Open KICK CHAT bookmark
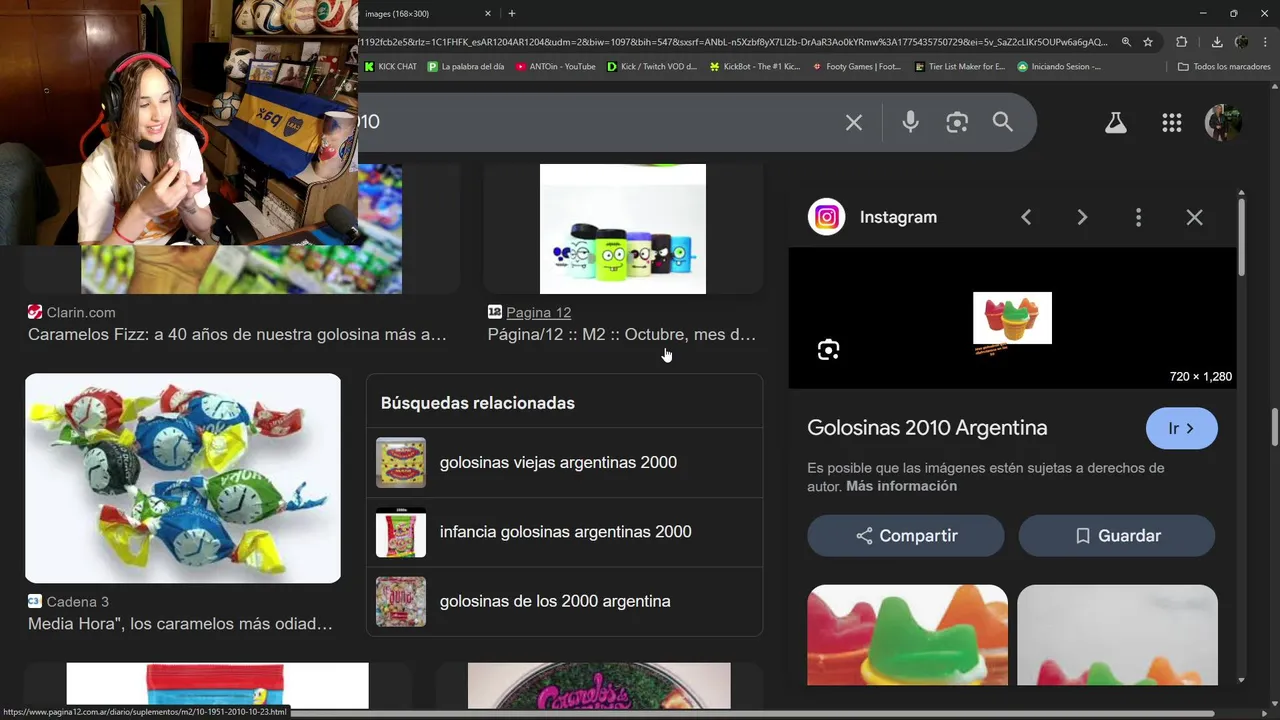Screen dimensions: 1280x720 (x=390, y=67)
